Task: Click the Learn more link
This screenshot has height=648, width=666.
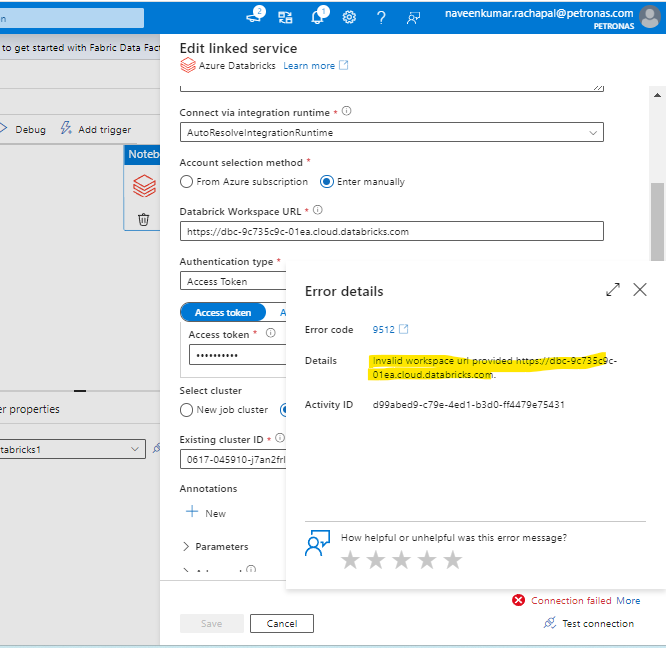Action: click(309, 66)
